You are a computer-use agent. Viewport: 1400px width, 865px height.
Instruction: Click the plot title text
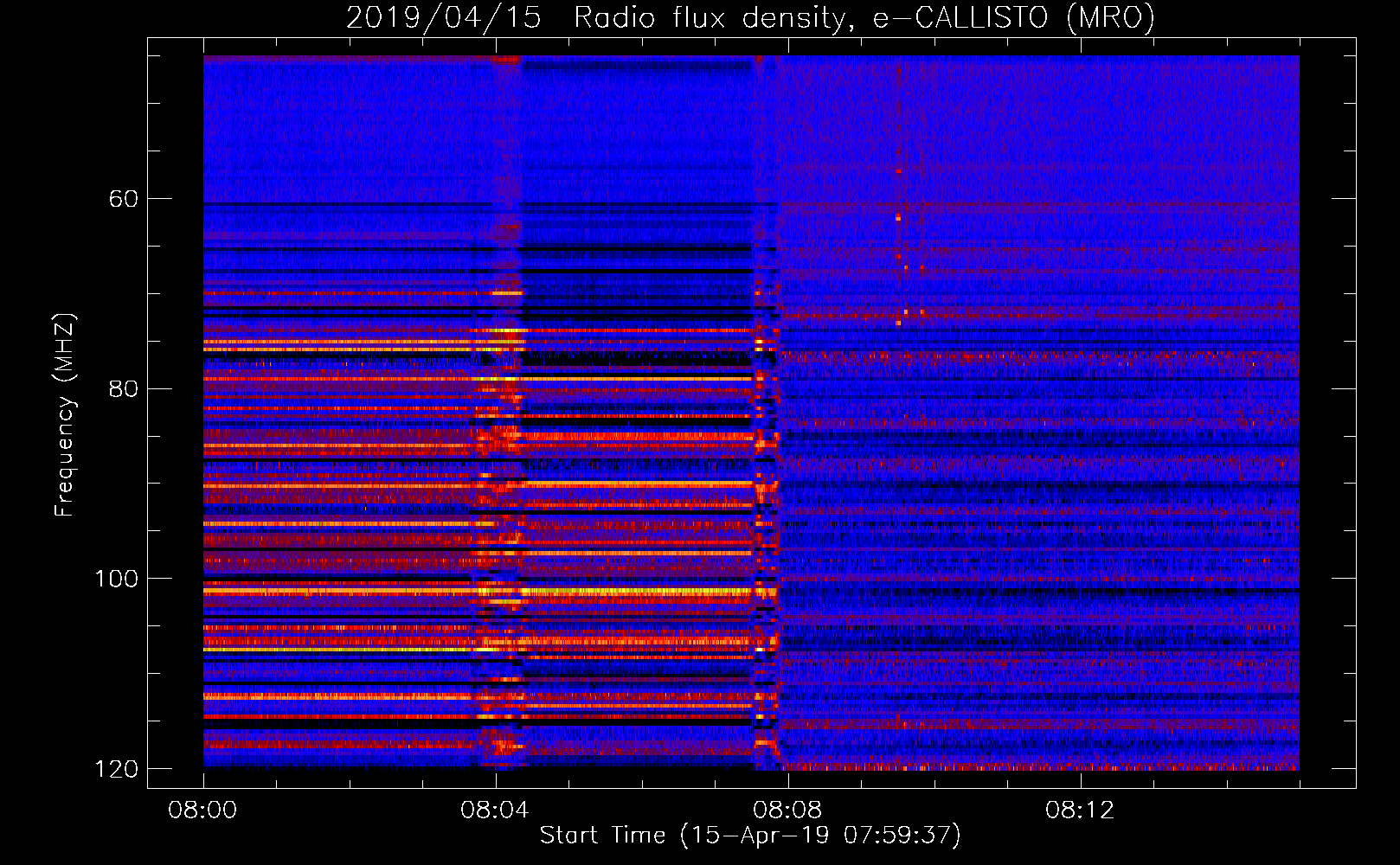[x=750, y=17]
